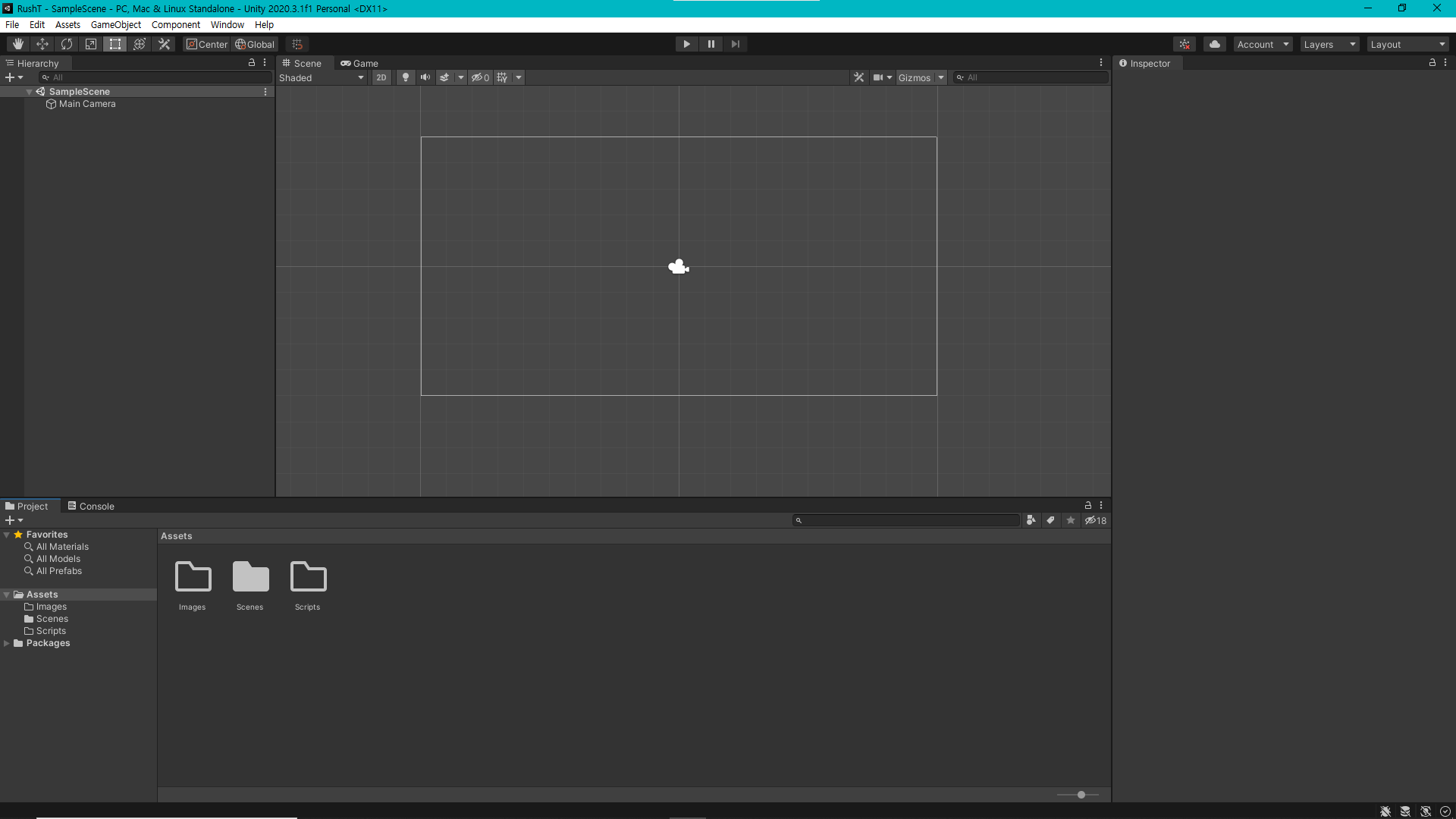The height and width of the screenshot is (819, 1456).
Task: Select the Move tool
Action: point(42,44)
